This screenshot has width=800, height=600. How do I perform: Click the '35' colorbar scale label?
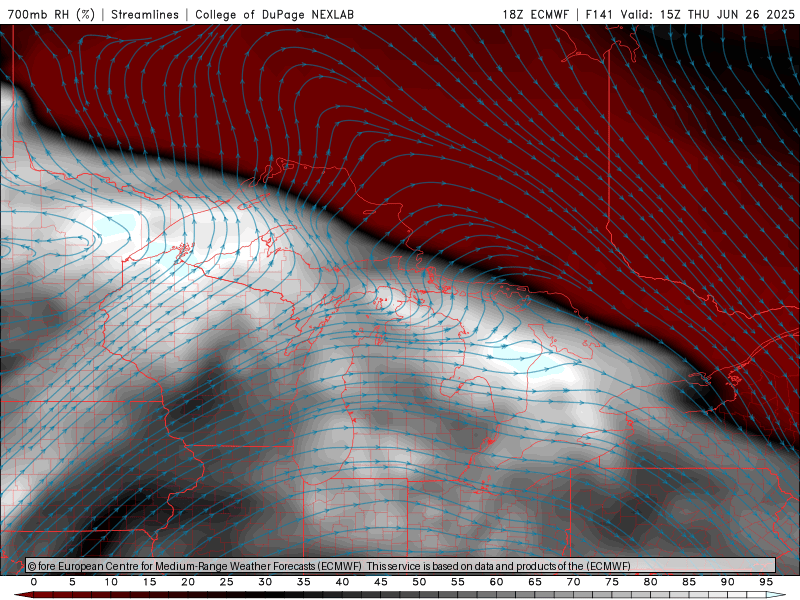click(304, 582)
